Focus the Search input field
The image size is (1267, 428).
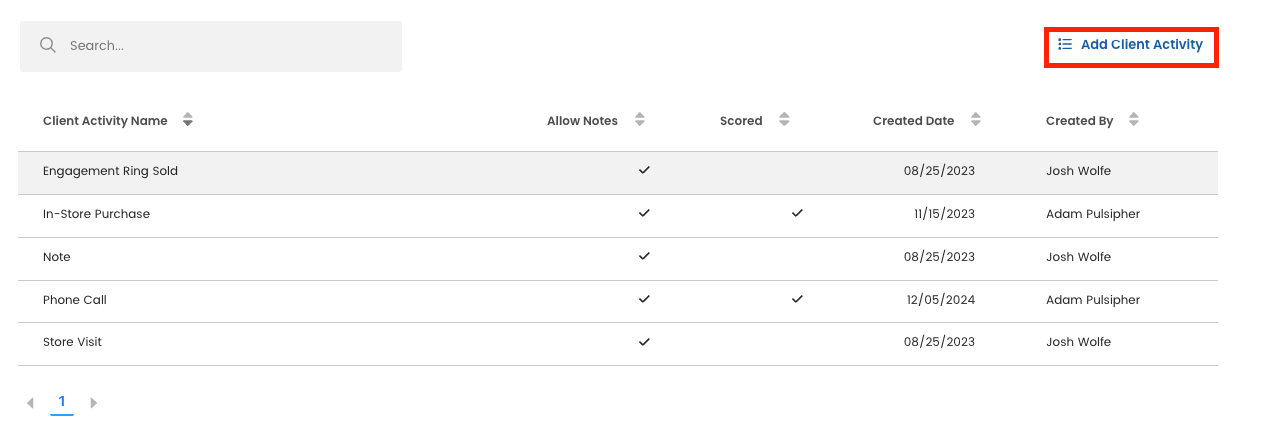[x=230, y=46]
